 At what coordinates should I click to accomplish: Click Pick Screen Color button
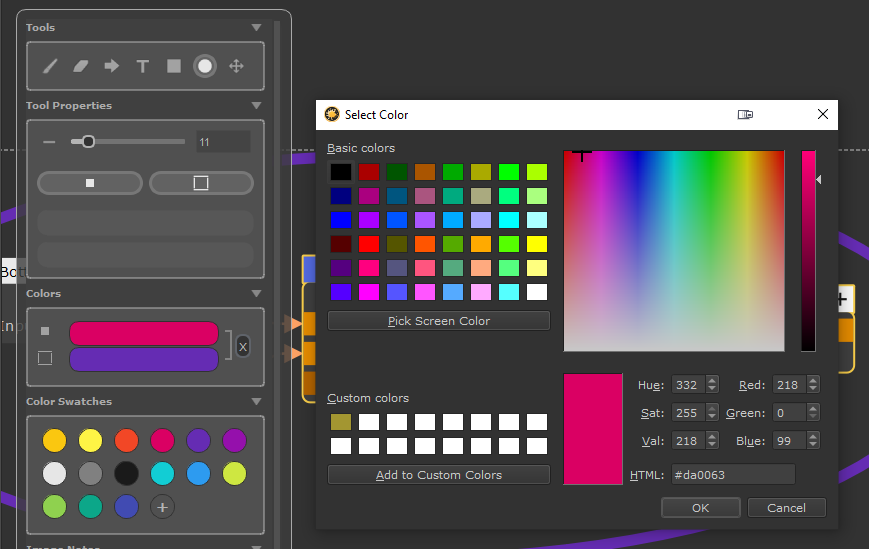(x=439, y=321)
